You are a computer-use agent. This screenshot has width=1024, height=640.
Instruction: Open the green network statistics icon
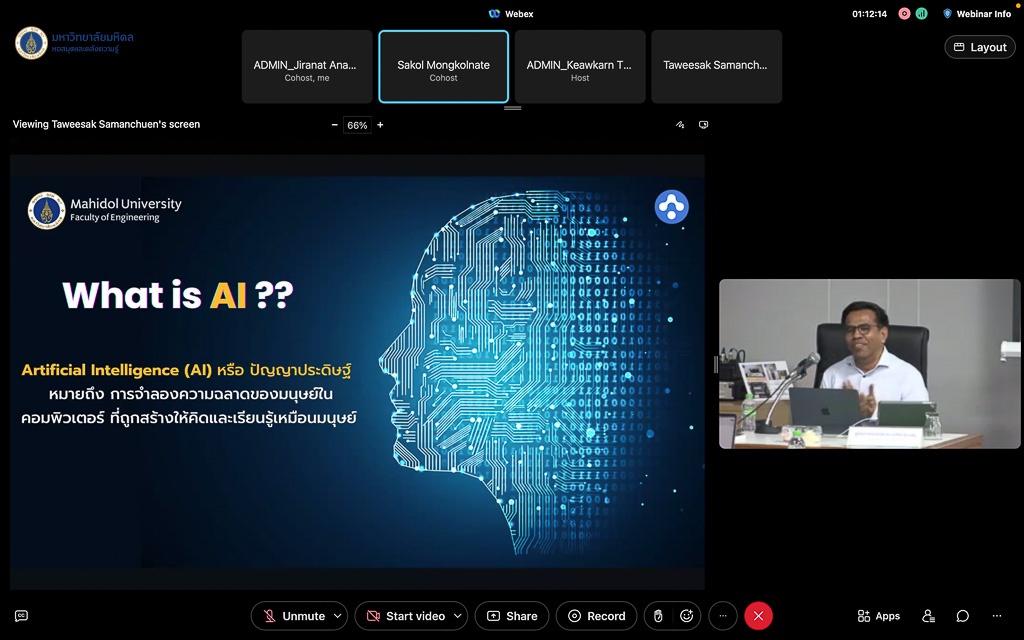(921, 14)
